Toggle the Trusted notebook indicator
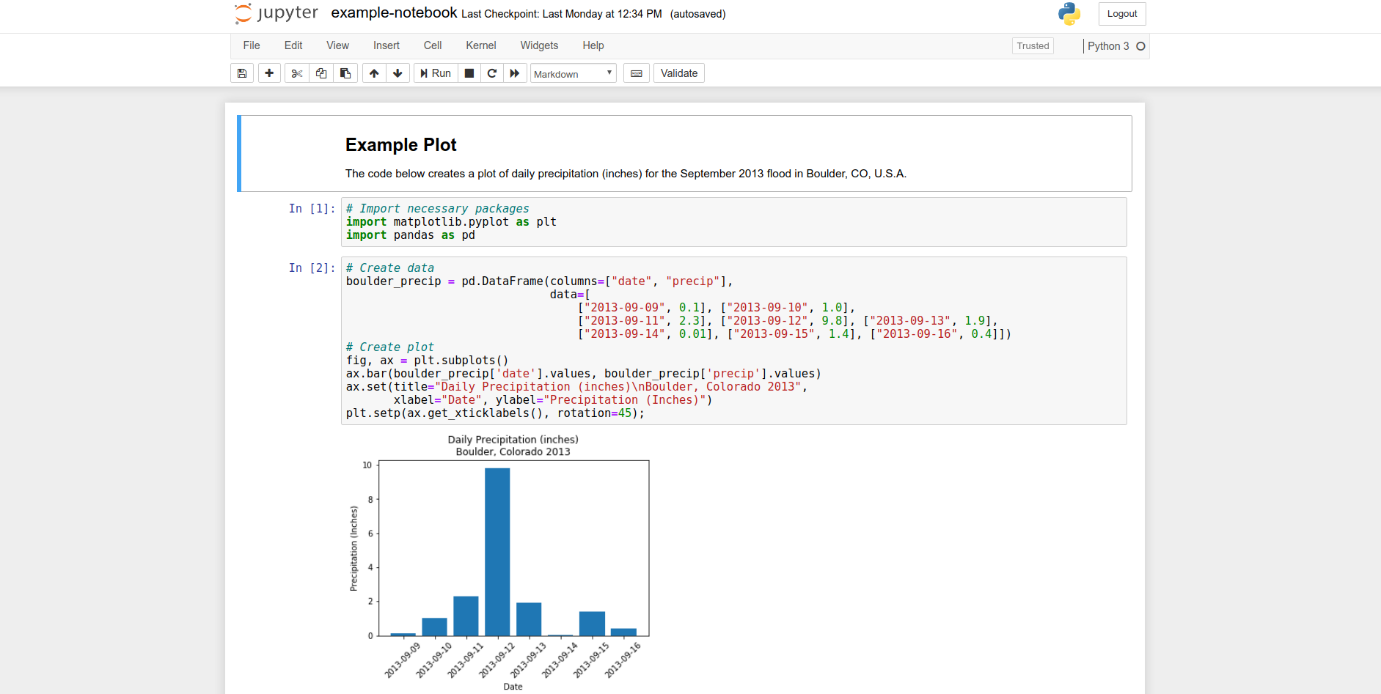 pyautogui.click(x=1032, y=46)
